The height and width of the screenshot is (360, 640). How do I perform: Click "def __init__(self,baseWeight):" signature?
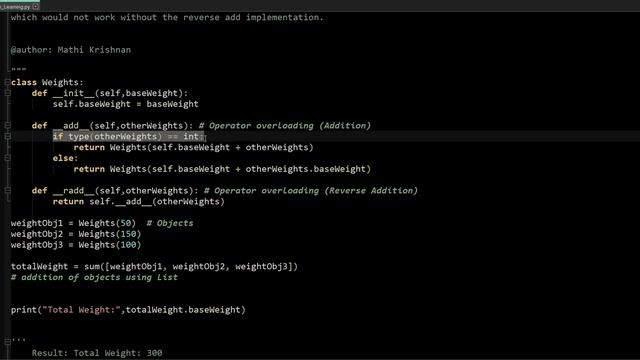[x=110, y=93]
